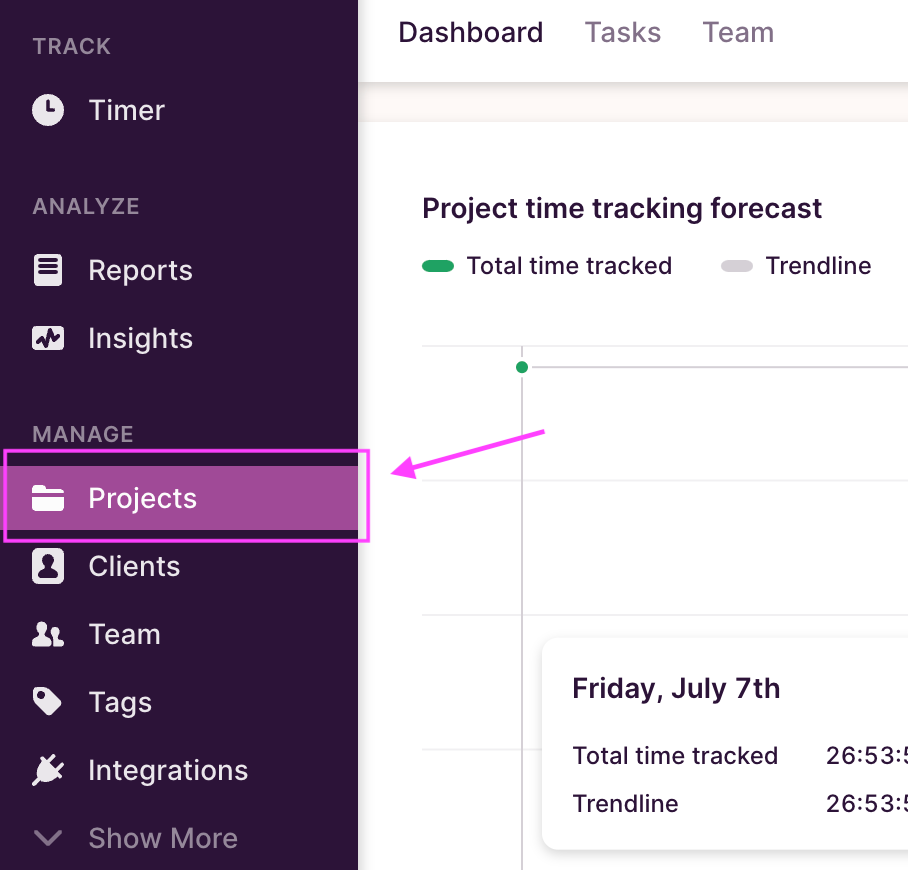The width and height of the screenshot is (908, 870).
Task: Select the Tags label icon
Action: pyautogui.click(x=48, y=702)
